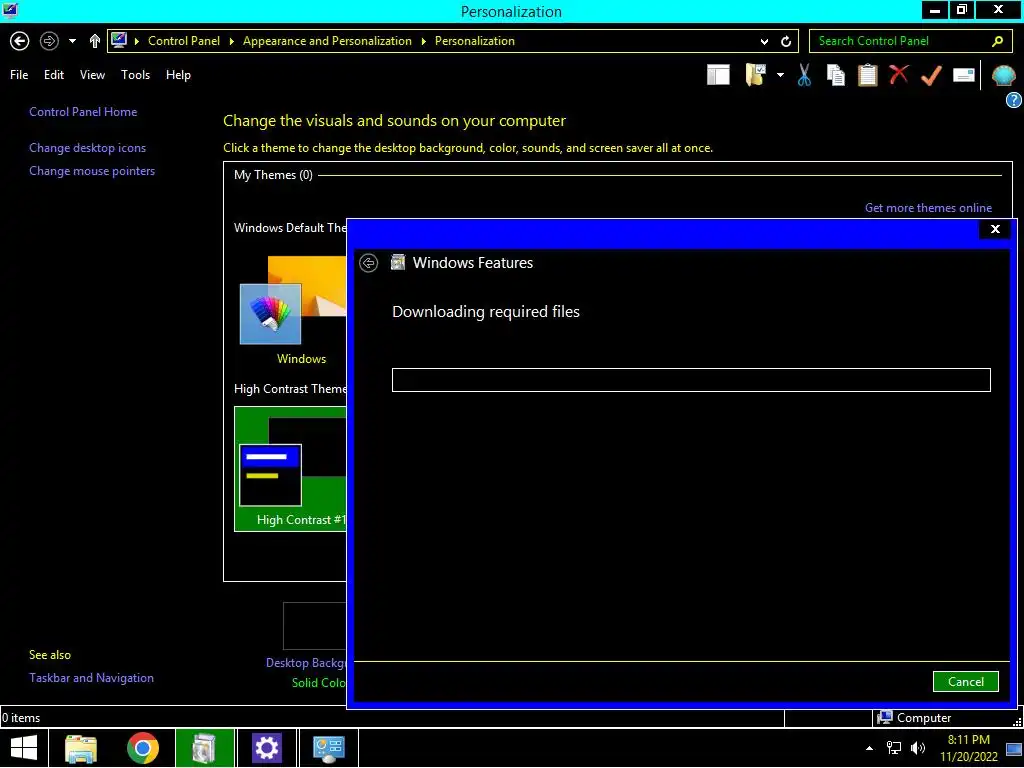Click Change desktop icons link
Screen dimensions: 1024x768
point(88,148)
